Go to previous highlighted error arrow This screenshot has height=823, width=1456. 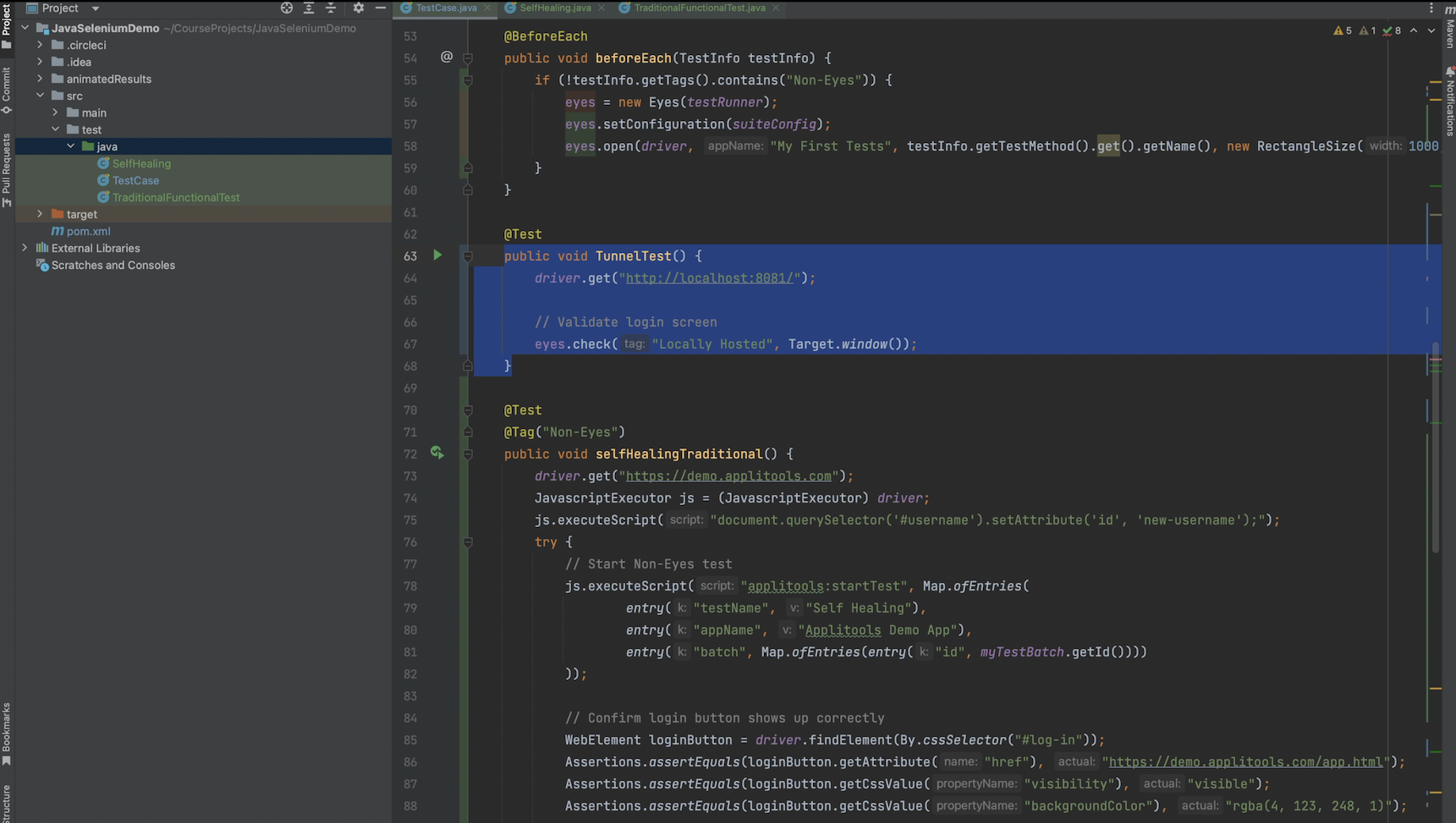[x=1414, y=30]
